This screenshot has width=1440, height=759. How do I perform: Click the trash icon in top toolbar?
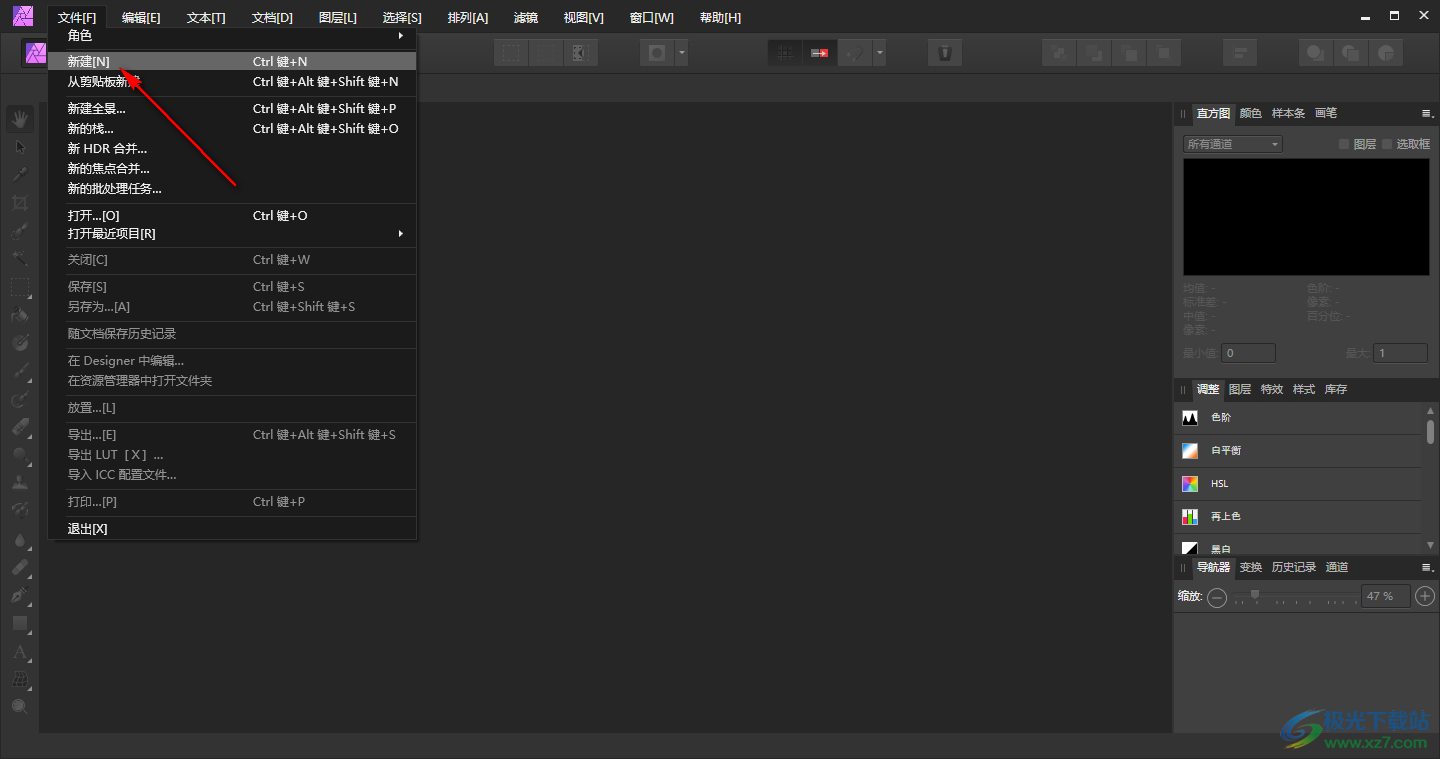pyautogui.click(x=944, y=53)
